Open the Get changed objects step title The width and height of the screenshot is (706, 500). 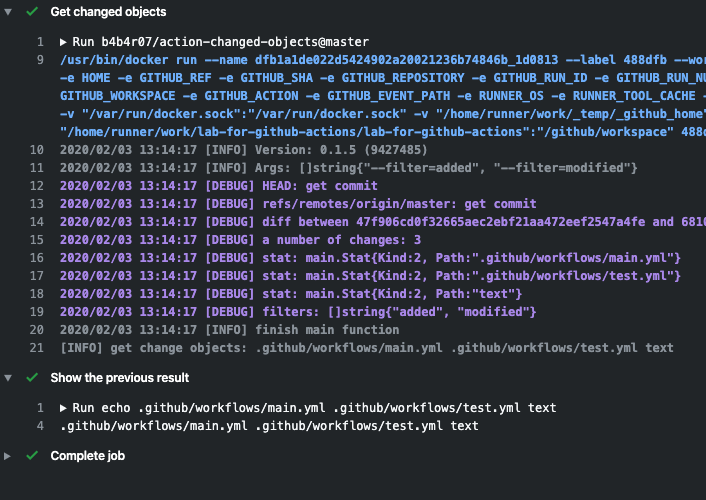tap(108, 12)
